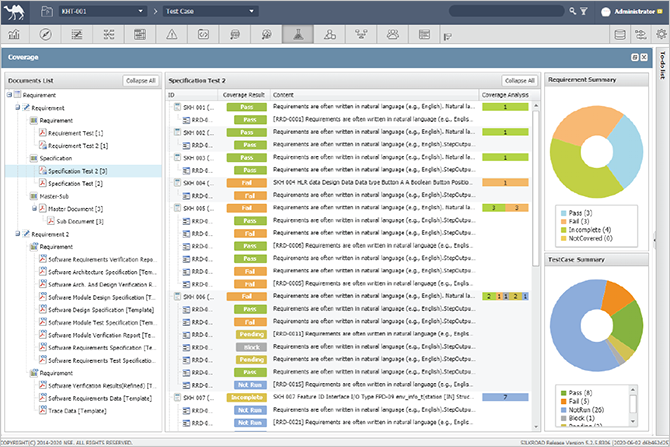The height and width of the screenshot is (447, 670).
Task: Click Collapse All in Specification Test 2
Action: 519,80
